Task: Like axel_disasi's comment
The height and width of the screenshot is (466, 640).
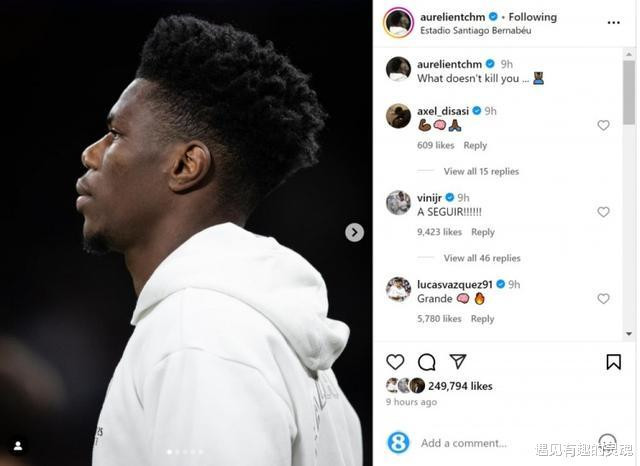Action: click(603, 125)
